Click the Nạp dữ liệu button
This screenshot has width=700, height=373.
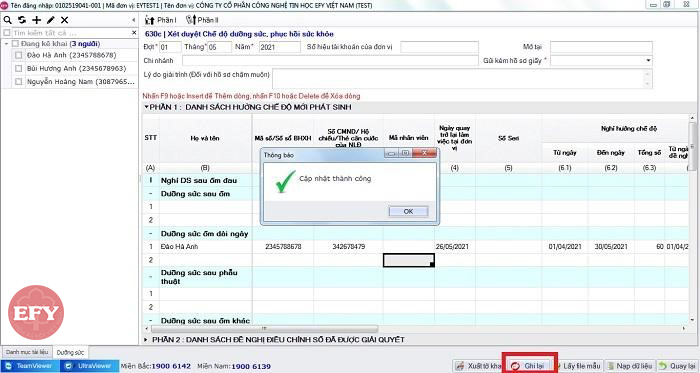coord(631,366)
